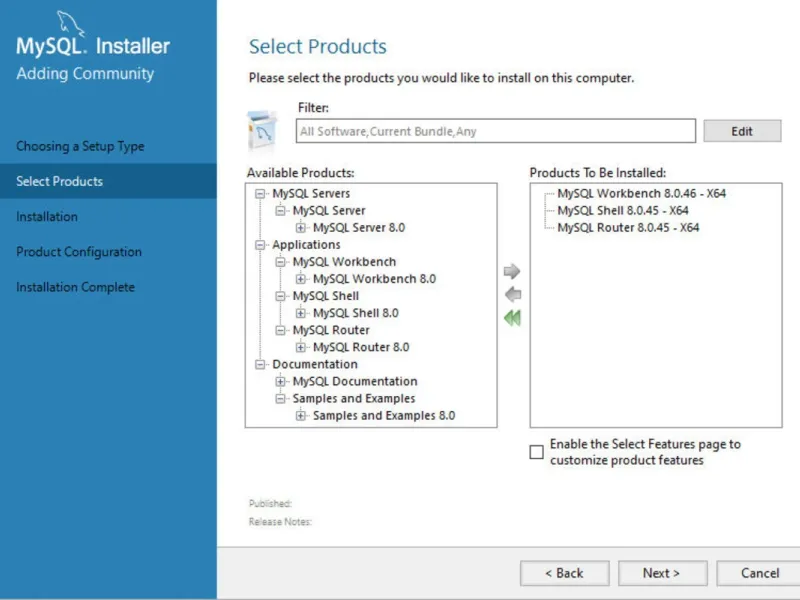Viewport: 800px width, 600px height.
Task: Select the MySQL Documentation tree item
Action: (355, 382)
